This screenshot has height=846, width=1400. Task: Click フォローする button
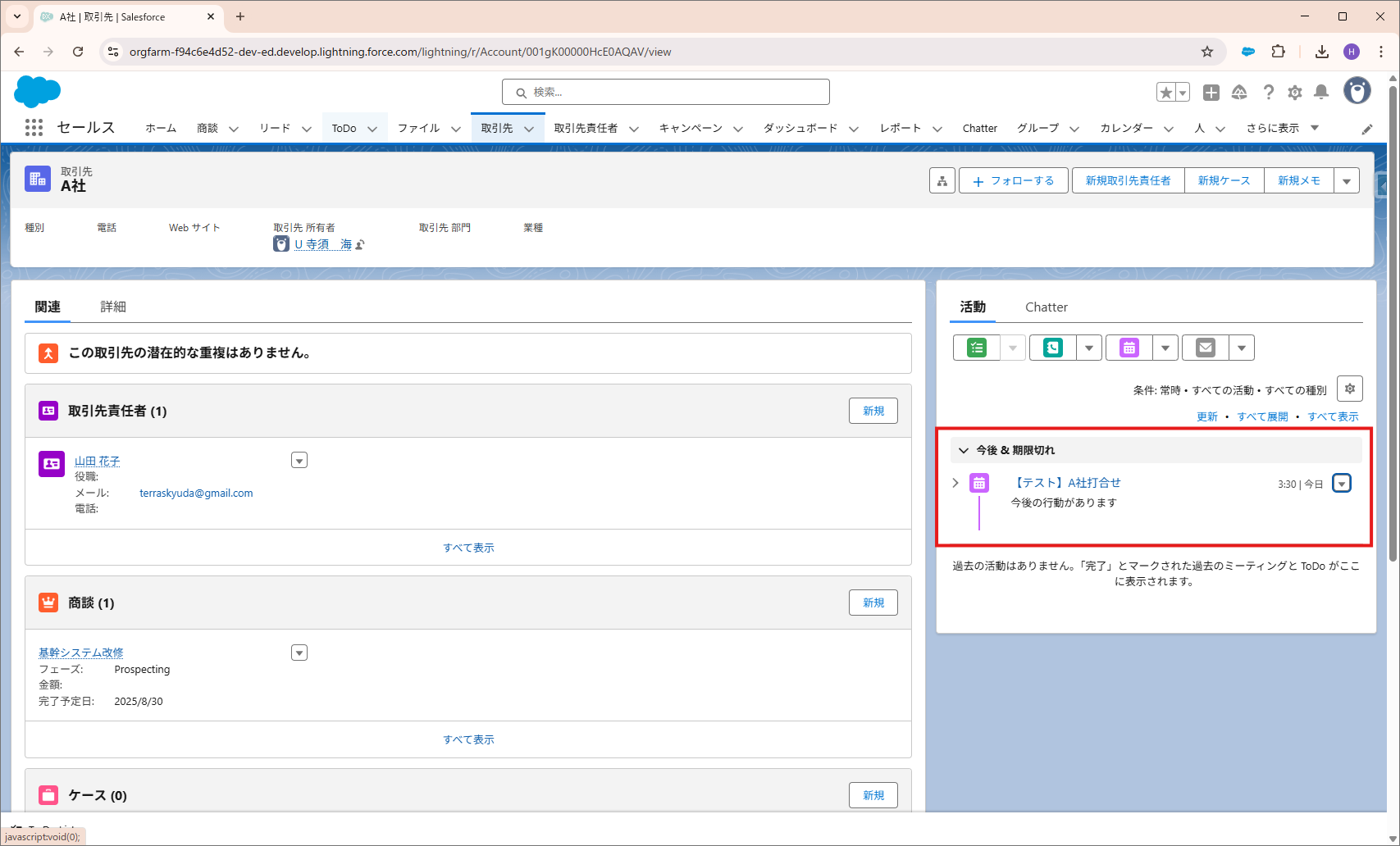1014,180
